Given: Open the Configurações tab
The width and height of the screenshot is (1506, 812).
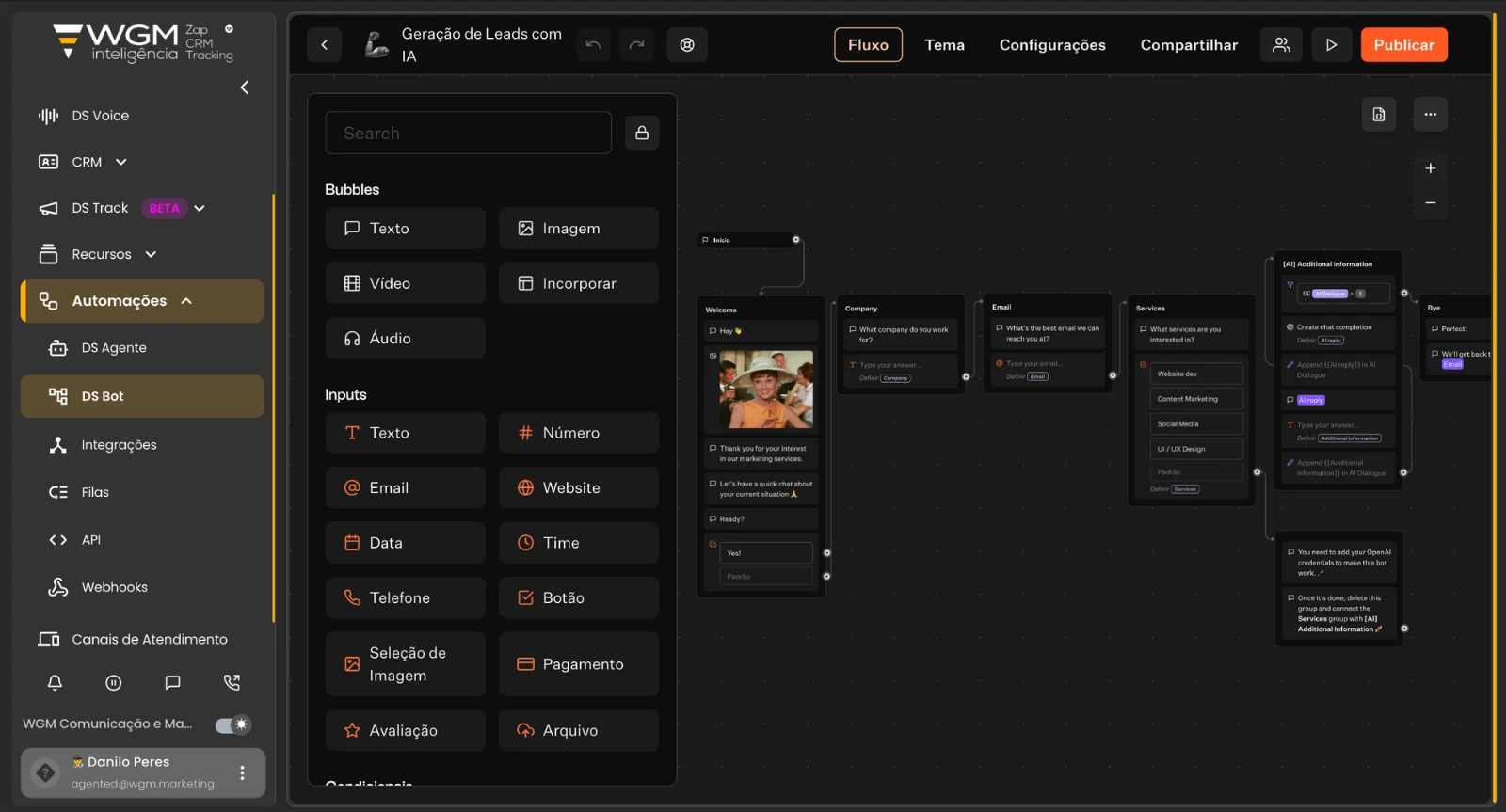Looking at the screenshot, I should [x=1052, y=44].
